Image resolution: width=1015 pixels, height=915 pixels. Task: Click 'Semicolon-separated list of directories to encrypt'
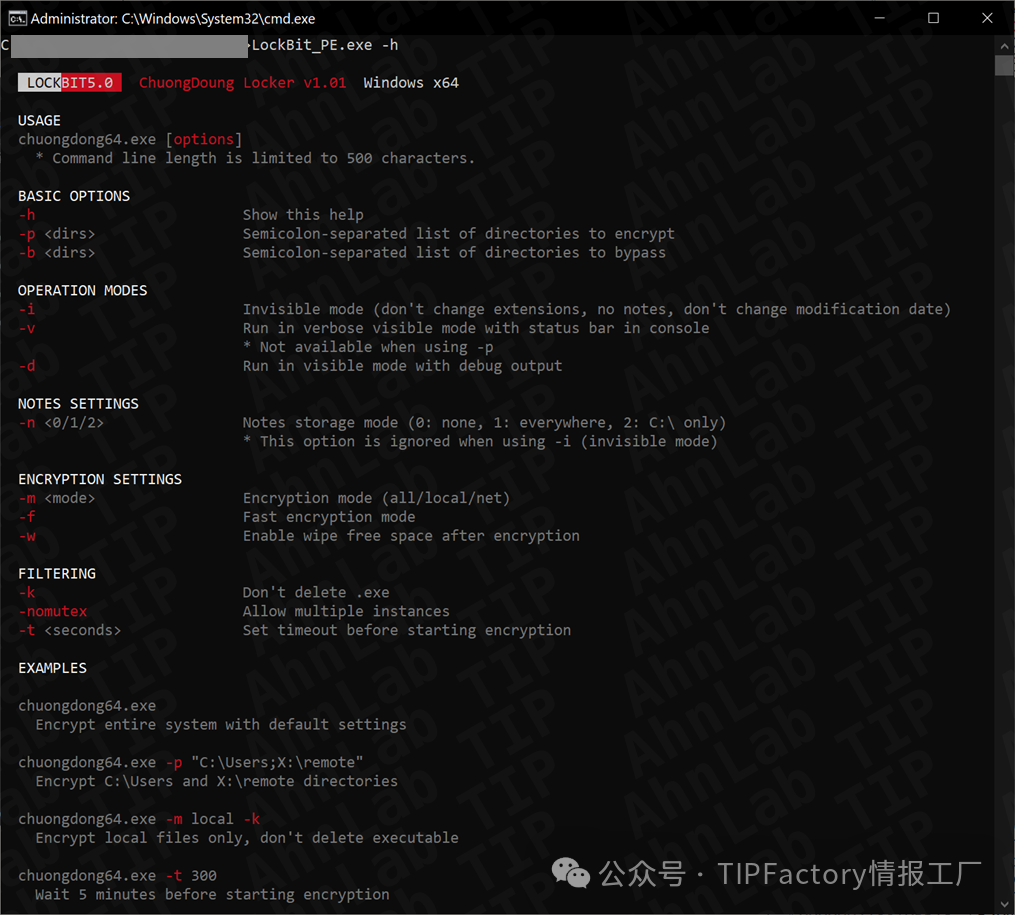[x=458, y=234]
